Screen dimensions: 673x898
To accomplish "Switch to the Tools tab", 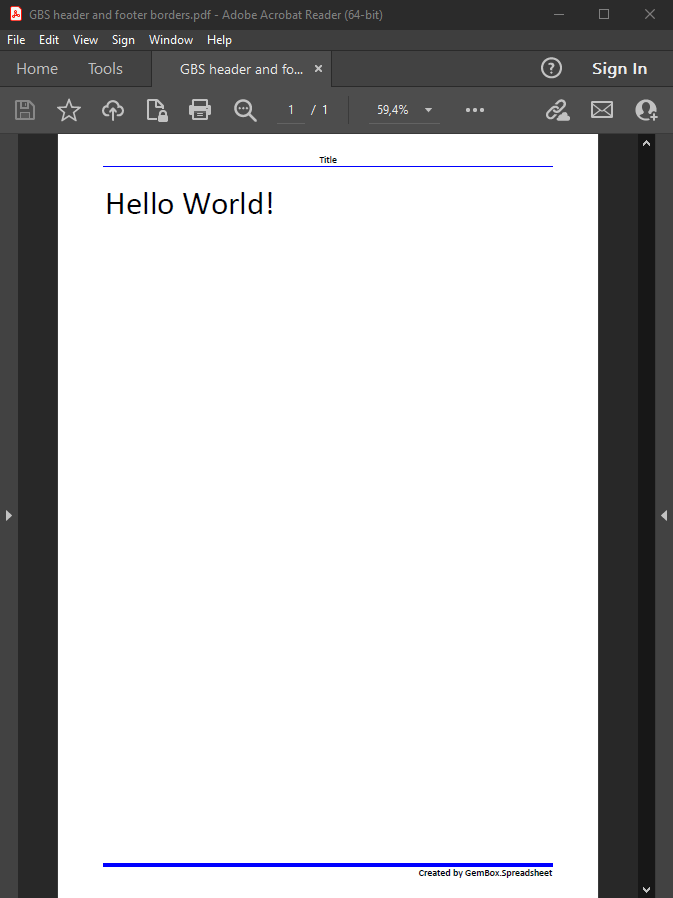I will (x=105, y=69).
